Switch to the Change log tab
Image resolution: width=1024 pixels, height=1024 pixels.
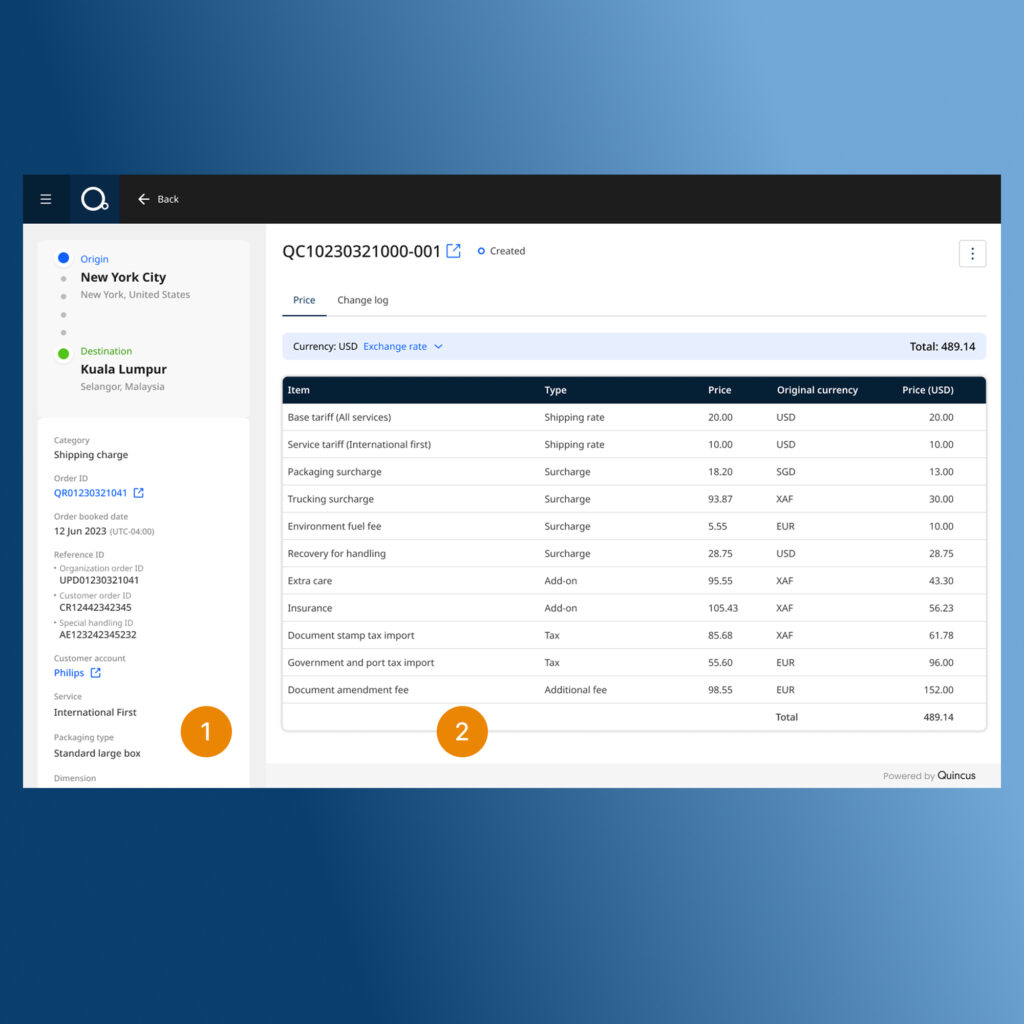click(x=362, y=300)
